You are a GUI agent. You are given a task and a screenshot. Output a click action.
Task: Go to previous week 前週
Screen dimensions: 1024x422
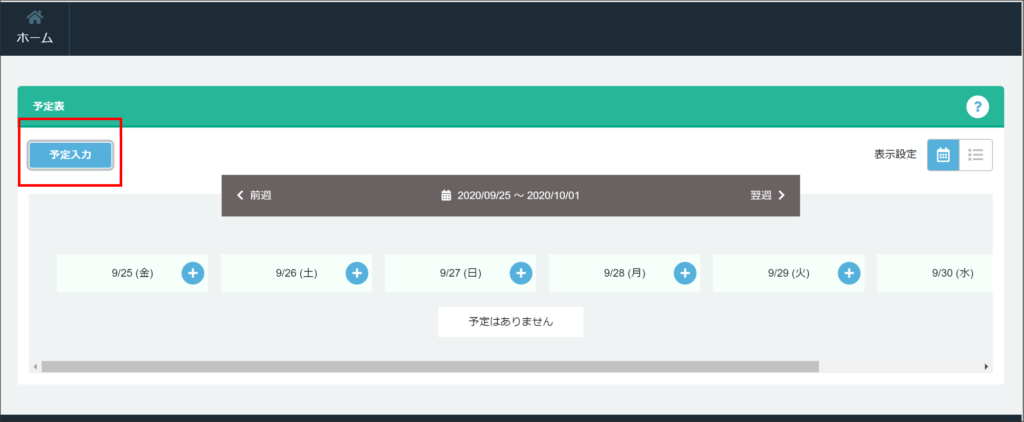[254, 195]
